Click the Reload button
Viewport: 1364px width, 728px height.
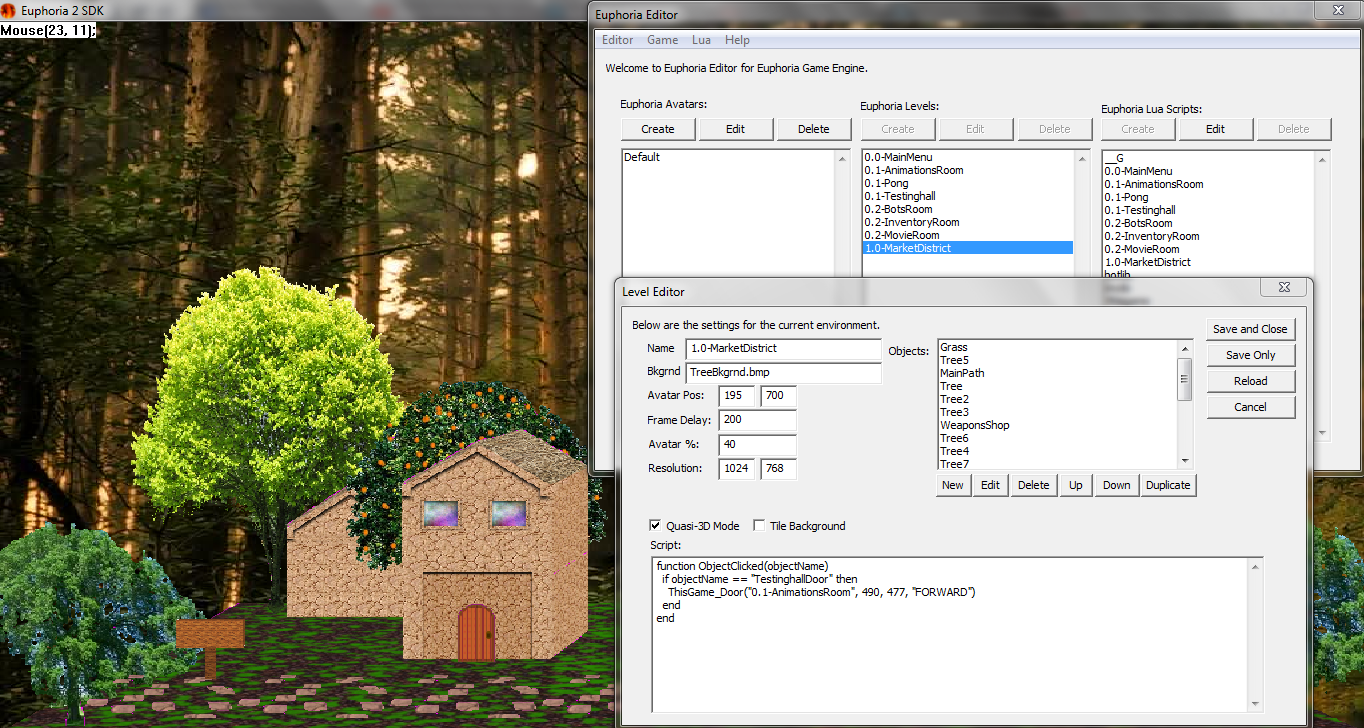pos(1250,381)
